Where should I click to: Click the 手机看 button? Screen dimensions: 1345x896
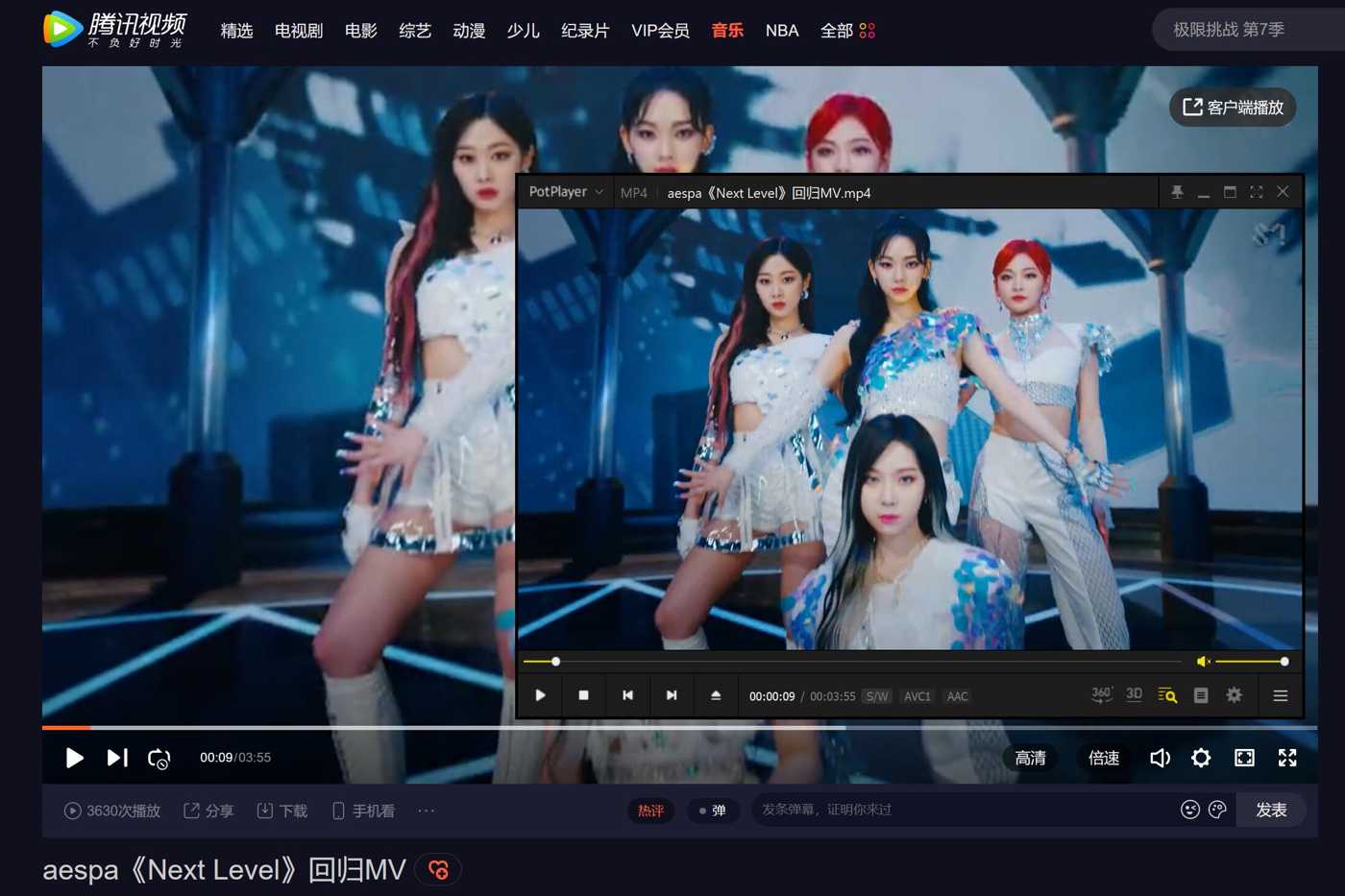click(363, 811)
